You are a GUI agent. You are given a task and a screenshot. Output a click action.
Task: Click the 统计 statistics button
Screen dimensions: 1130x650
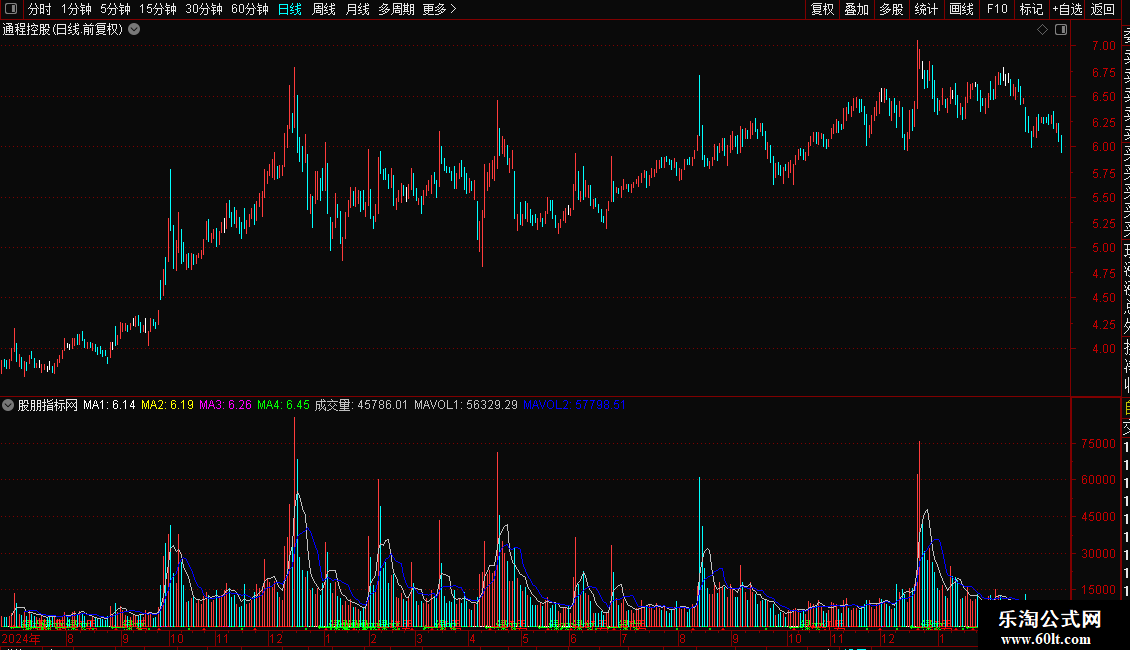click(x=926, y=9)
